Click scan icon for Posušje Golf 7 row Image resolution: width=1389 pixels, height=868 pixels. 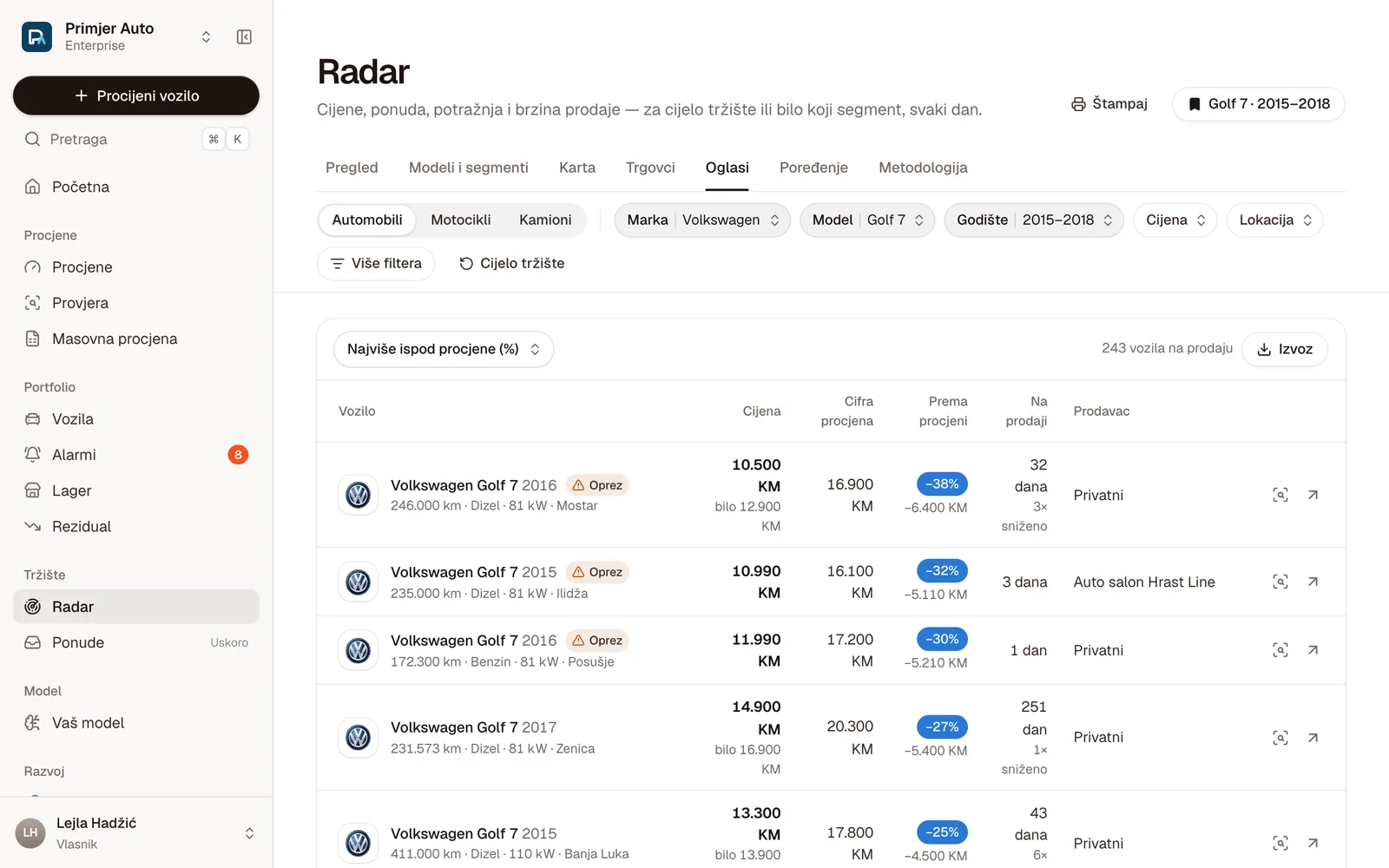pyautogui.click(x=1280, y=650)
